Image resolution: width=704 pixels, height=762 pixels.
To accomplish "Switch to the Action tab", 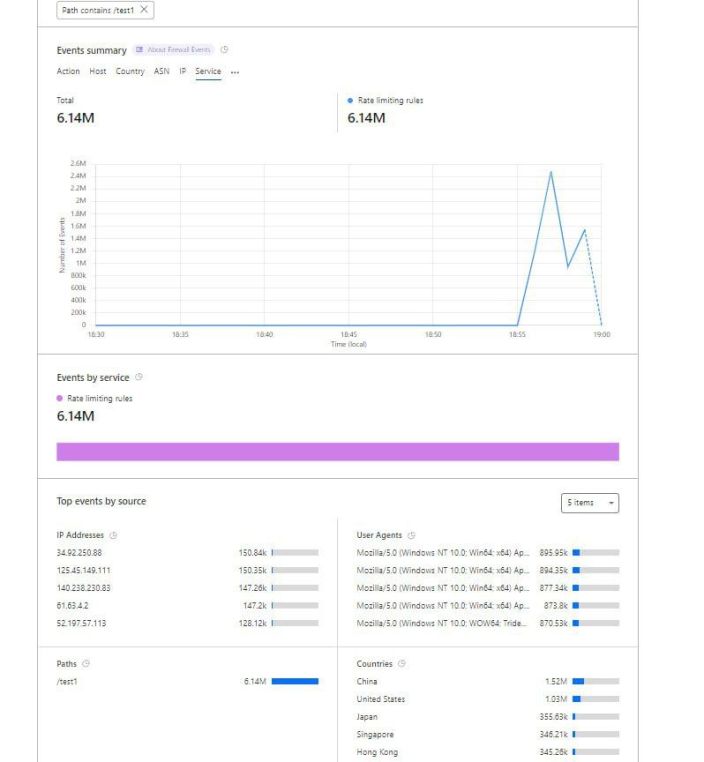I will click(68, 71).
